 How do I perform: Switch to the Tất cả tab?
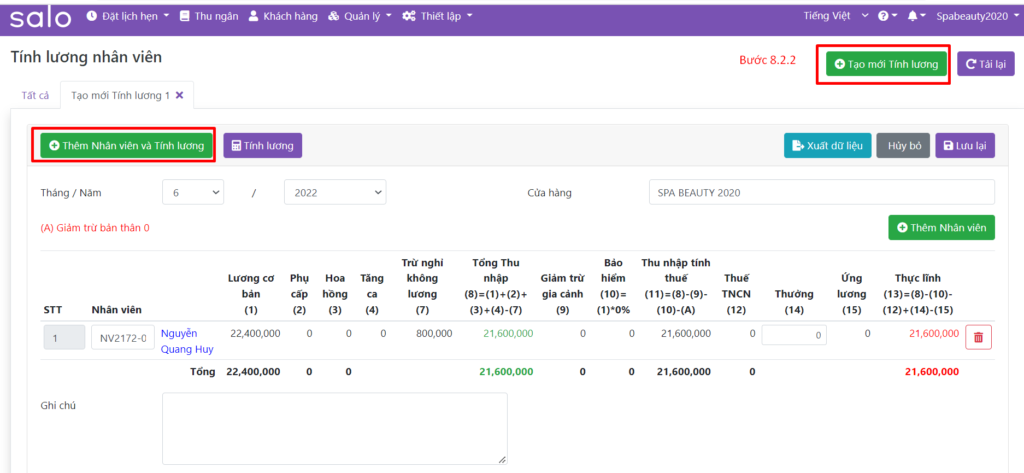coord(35,95)
